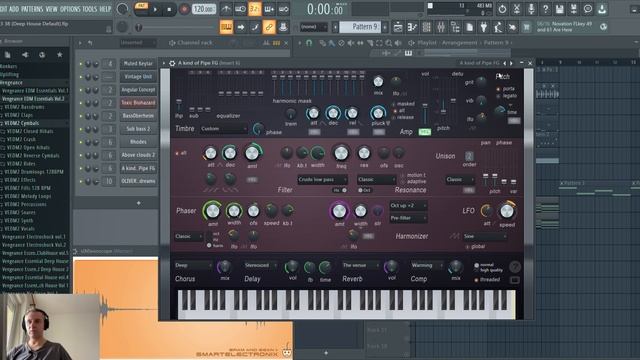Screen dimensions: 640x360
Task: Click the playlist magnet snap icon
Action: [x=309, y=42]
